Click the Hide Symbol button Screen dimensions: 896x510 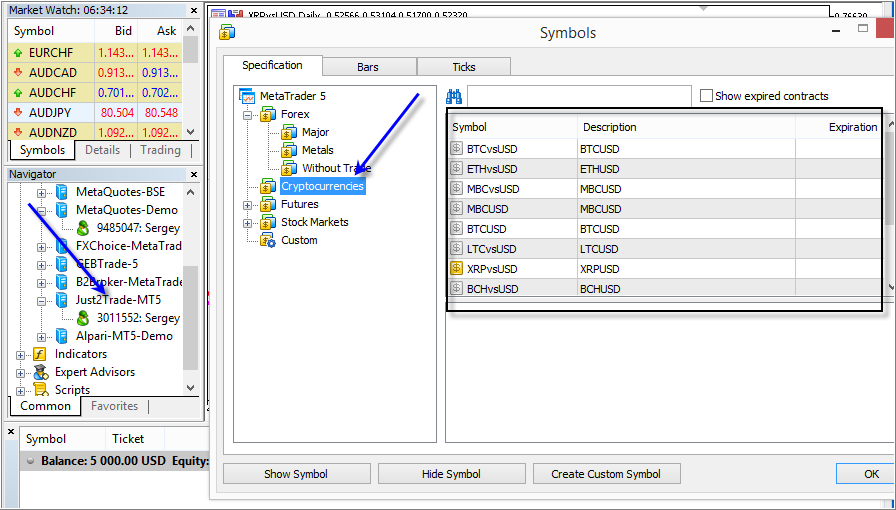(x=451, y=474)
